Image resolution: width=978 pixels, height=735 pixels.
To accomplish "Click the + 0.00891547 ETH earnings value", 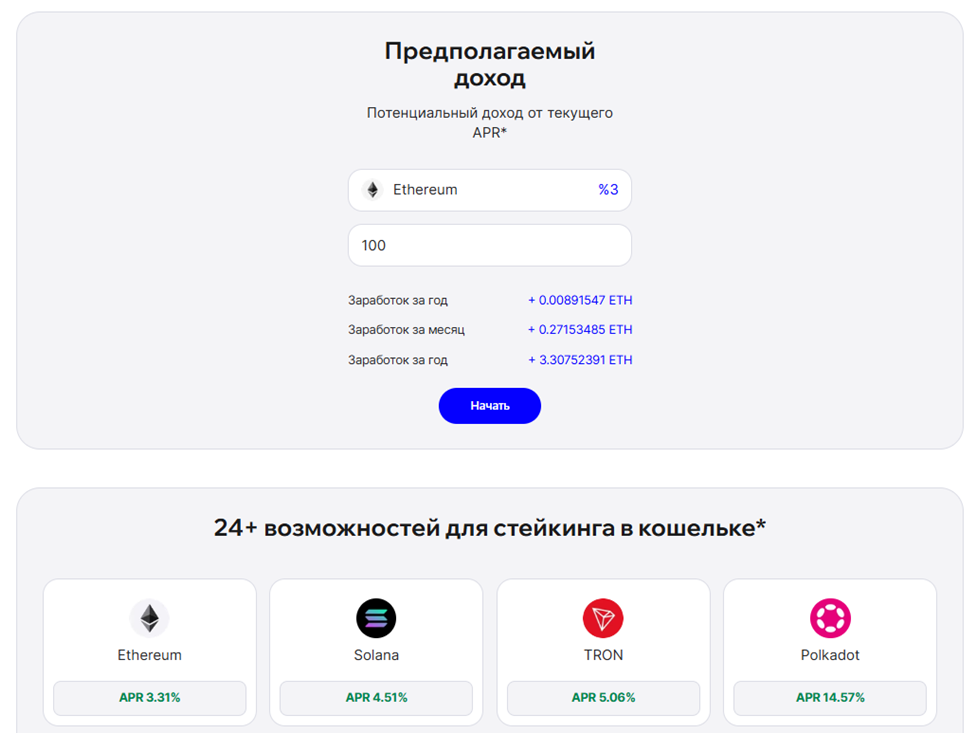I will 580,300.
